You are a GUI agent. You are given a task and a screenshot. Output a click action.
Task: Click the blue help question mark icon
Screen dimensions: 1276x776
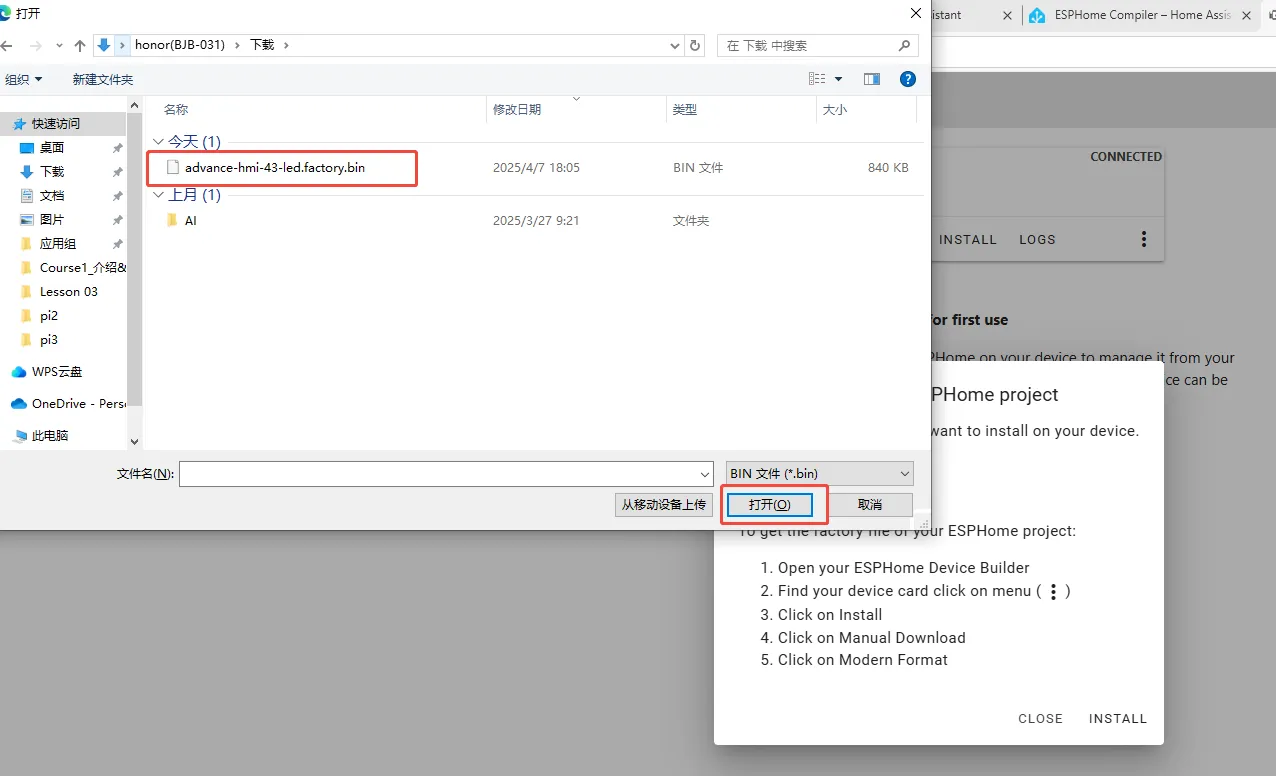(x=907, y=79)
